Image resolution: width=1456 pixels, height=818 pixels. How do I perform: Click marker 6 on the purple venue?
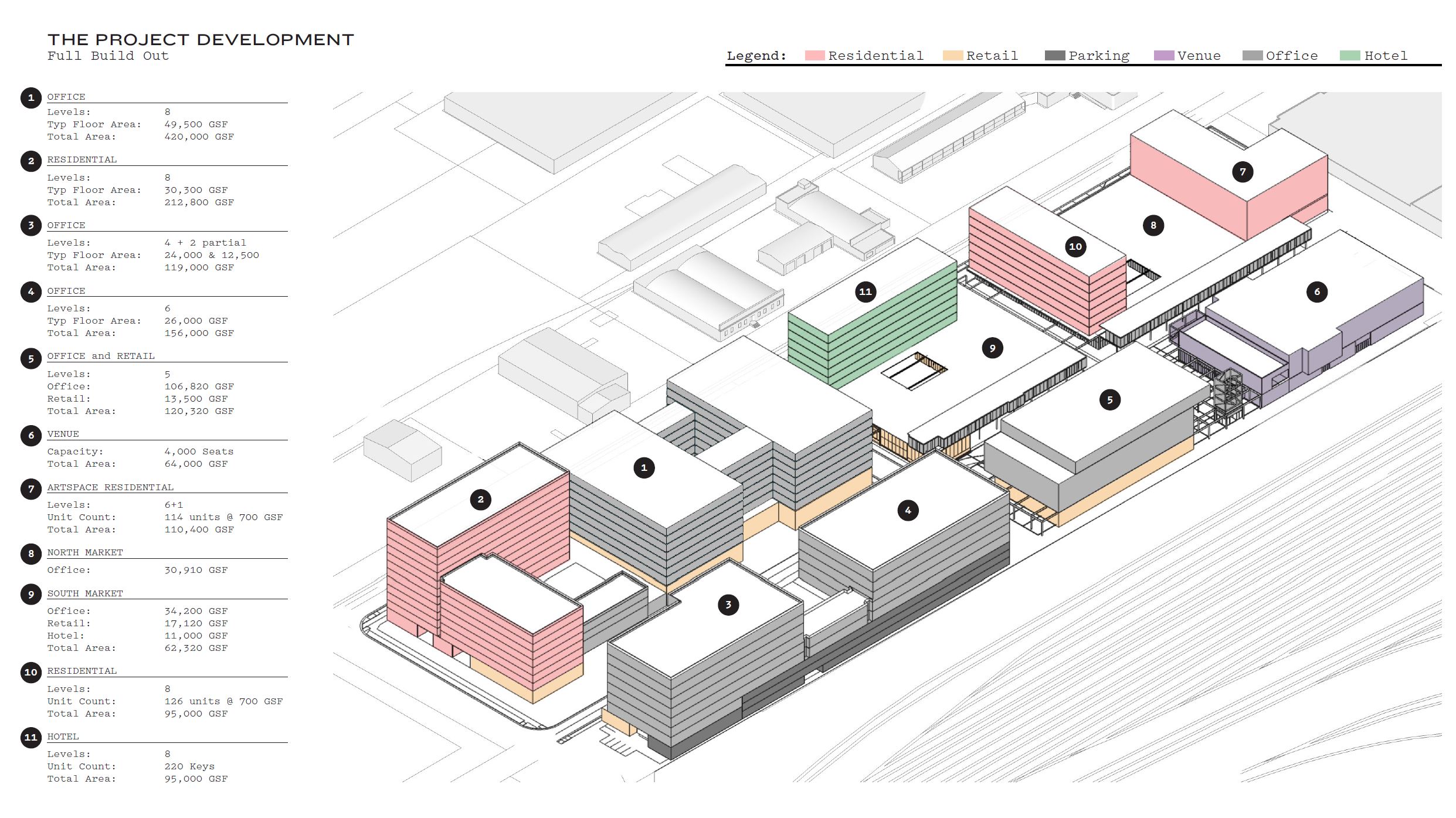pos(1316,291)
